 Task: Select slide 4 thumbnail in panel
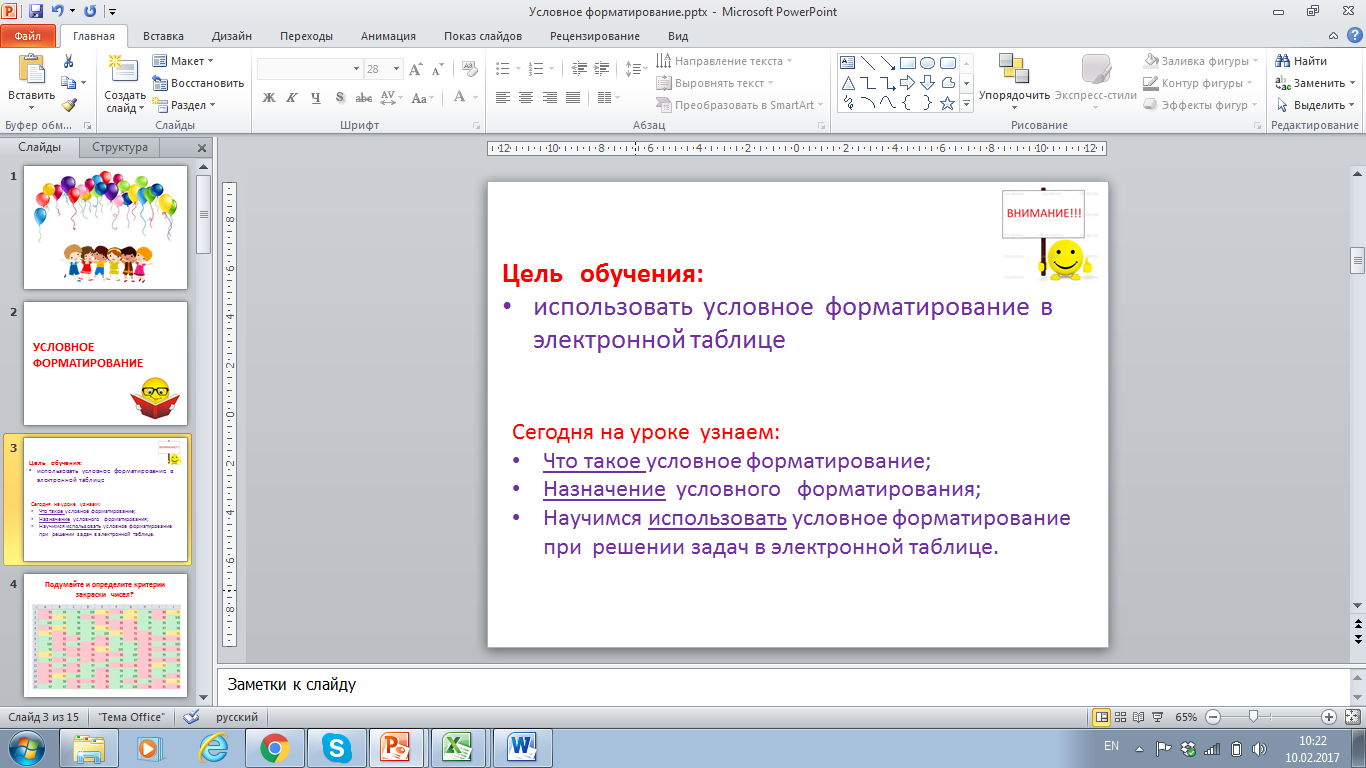tap(105, 634)
